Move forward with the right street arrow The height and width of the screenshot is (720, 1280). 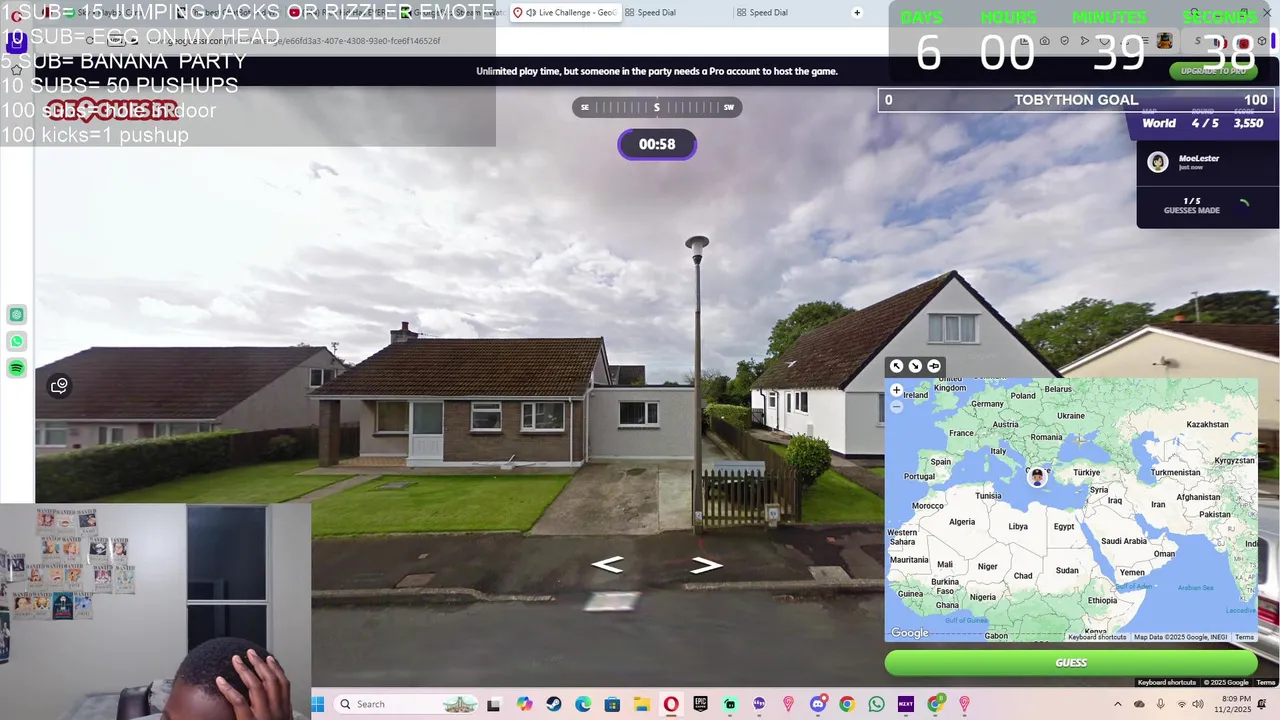point(706,566)
